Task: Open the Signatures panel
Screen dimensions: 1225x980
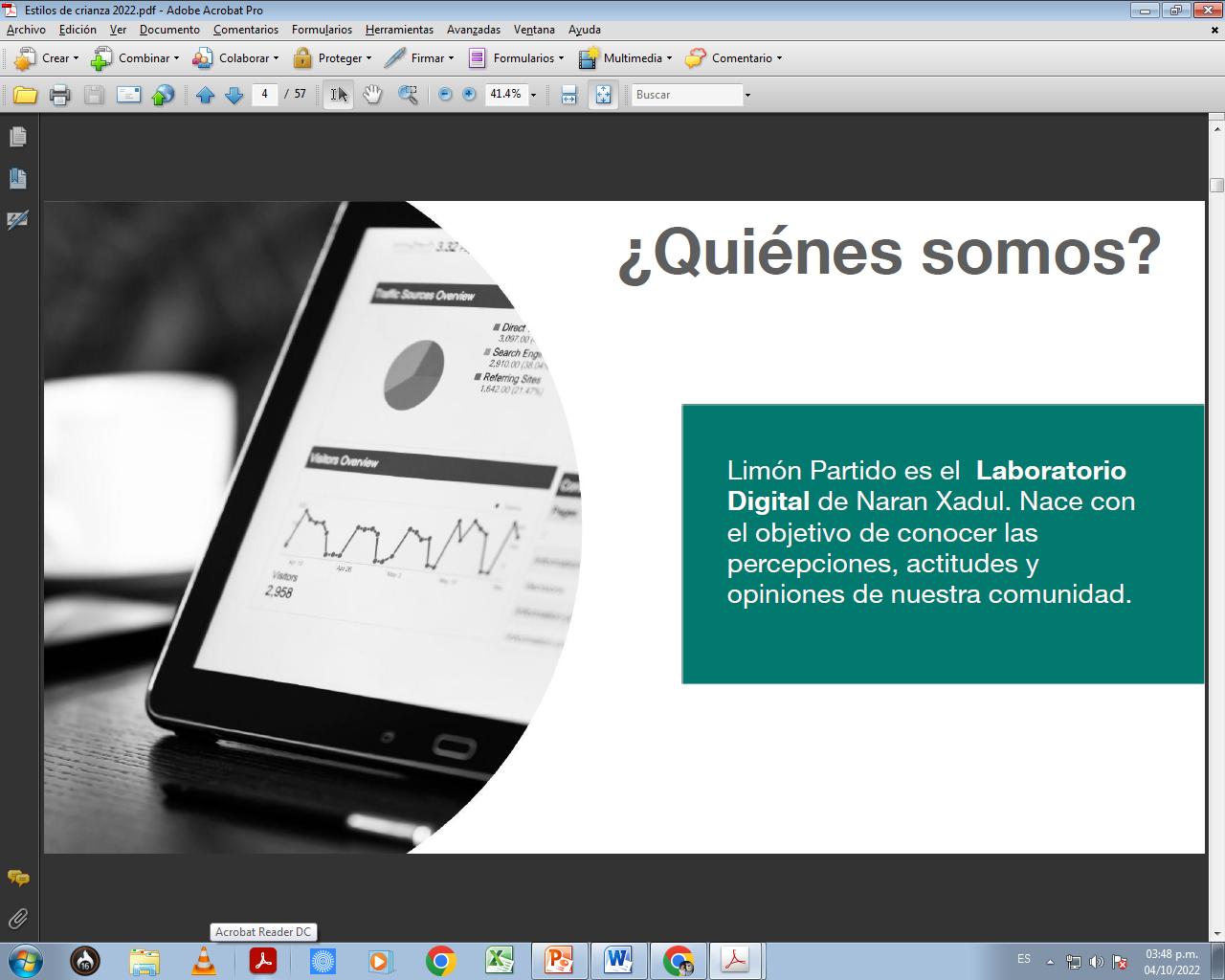Action: tap(17, 220)
